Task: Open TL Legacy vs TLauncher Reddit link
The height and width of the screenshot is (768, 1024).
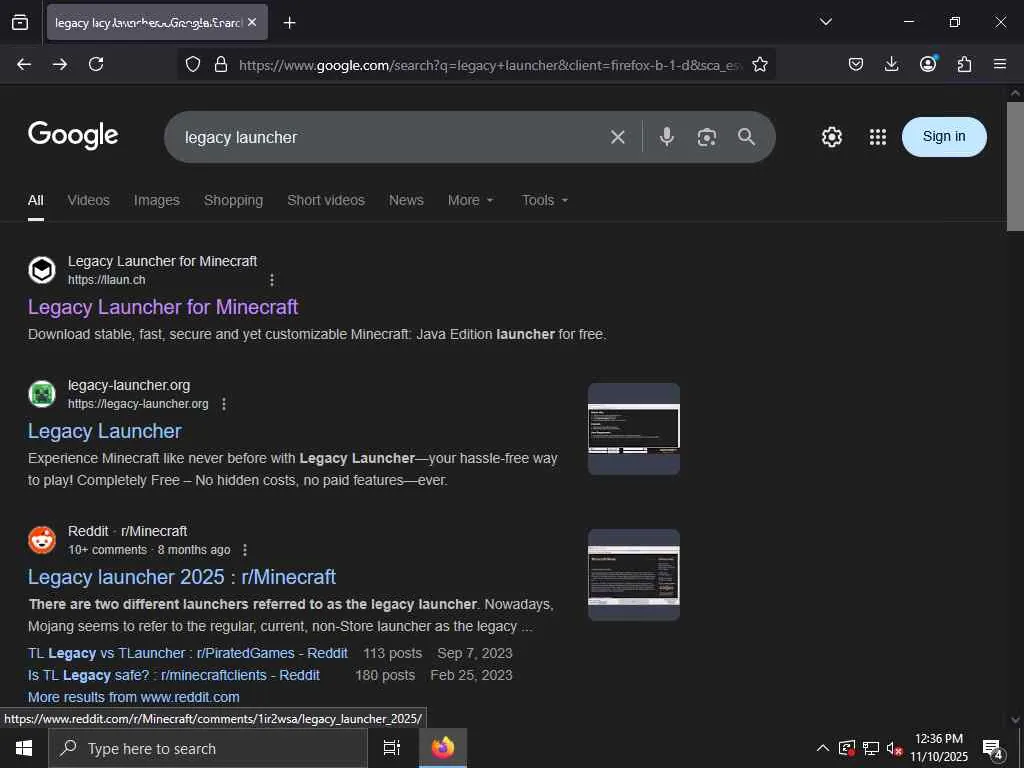Action: click(187, 653)
